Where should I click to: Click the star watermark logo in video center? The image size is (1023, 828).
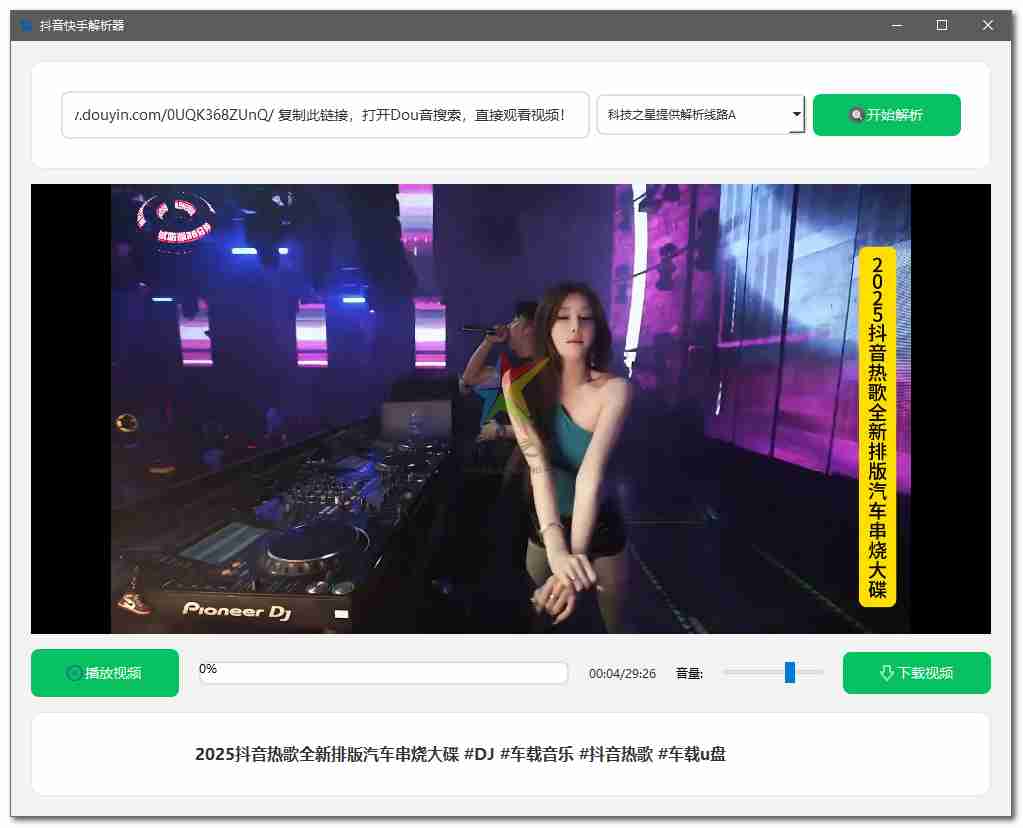point(522,388)
